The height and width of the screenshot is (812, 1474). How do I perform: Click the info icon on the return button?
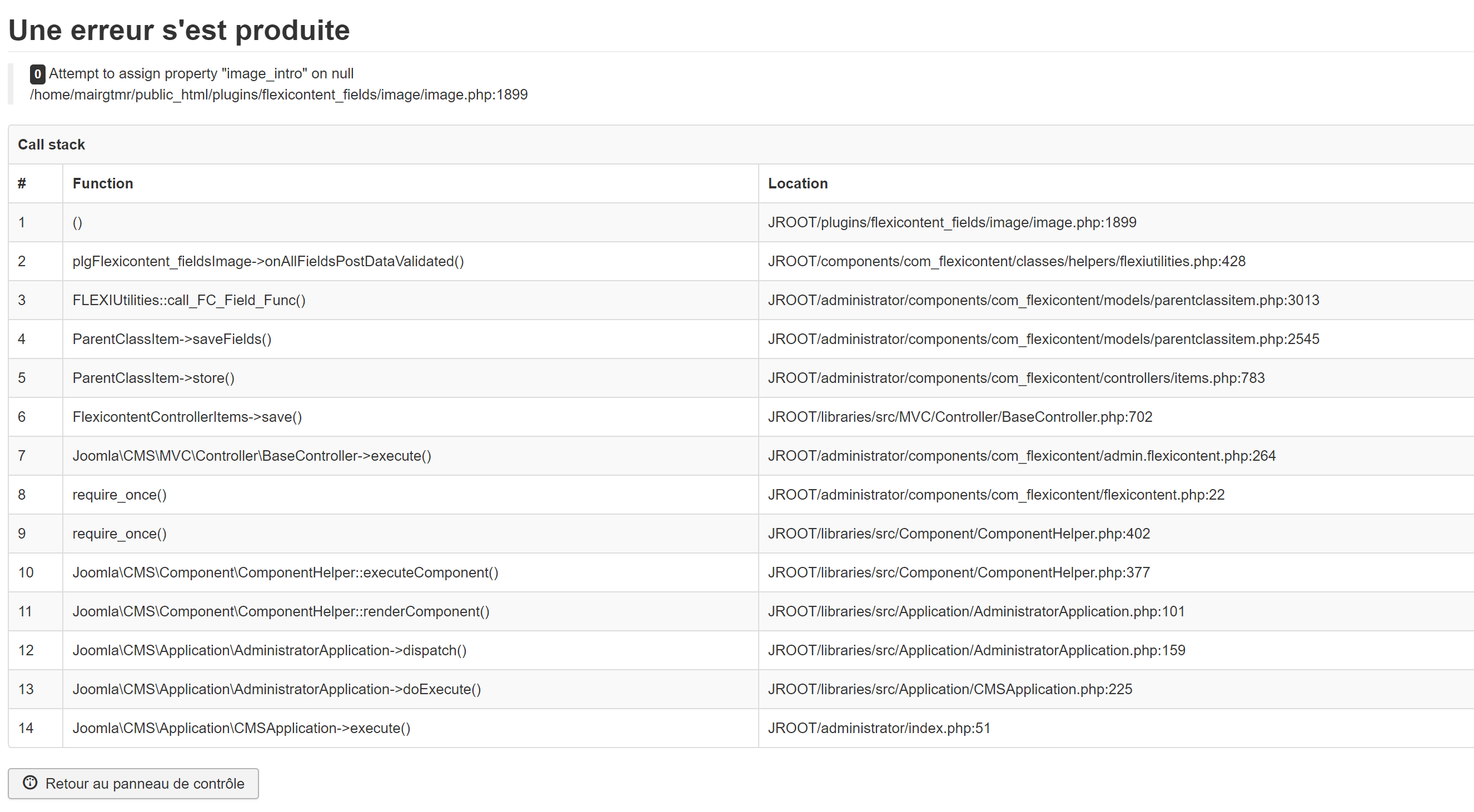[31, 784]
